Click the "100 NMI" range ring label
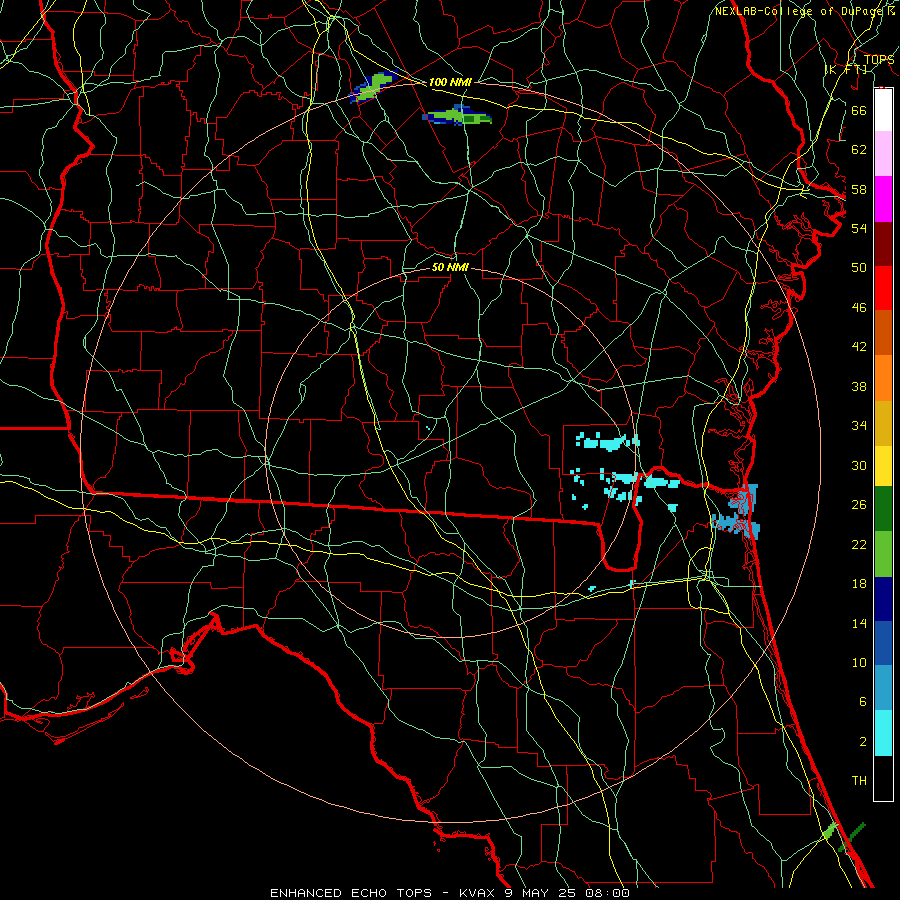Image resolution: width=900 pixels, height=900 pixels. [x=450, y=82]
